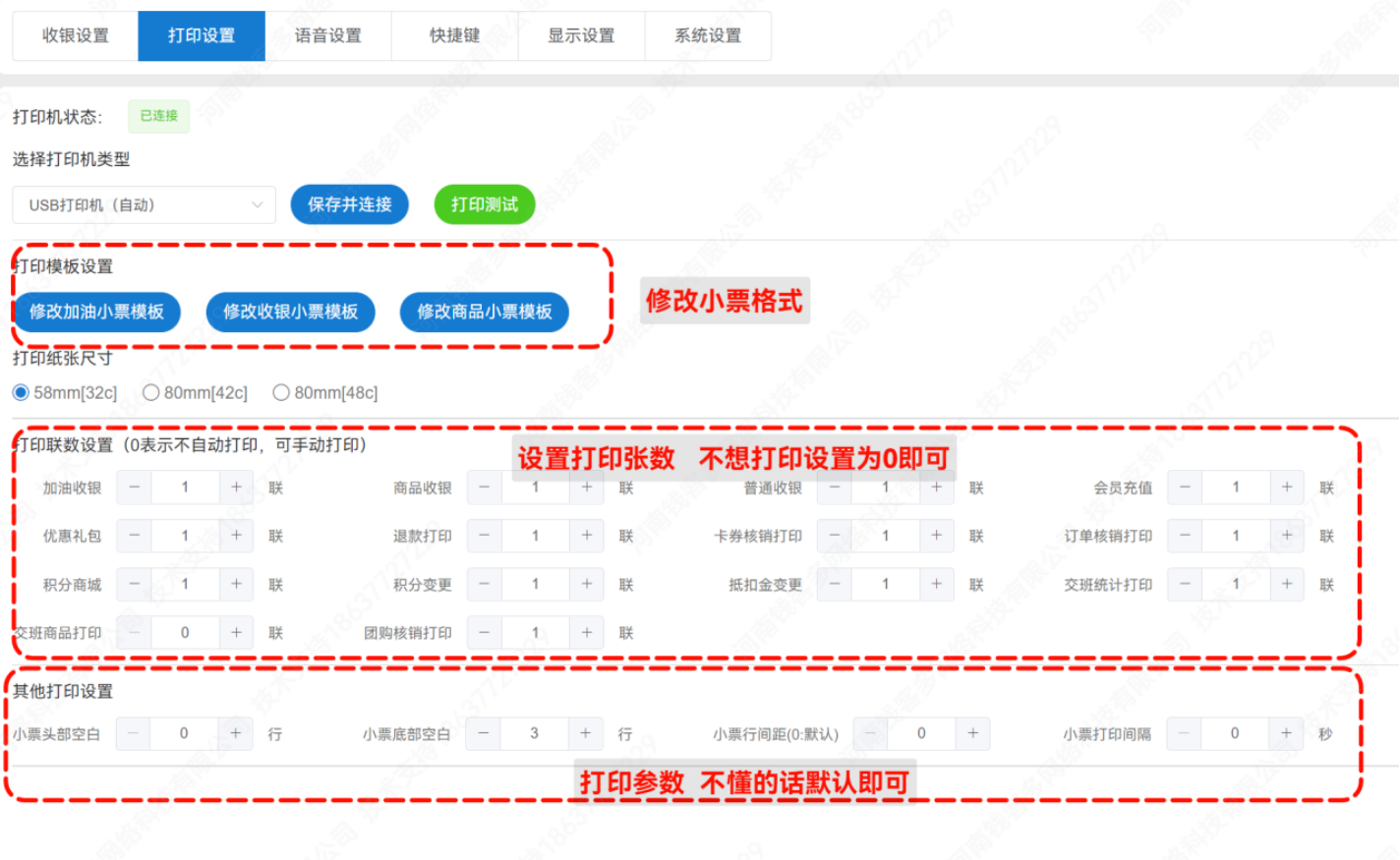Click plus icon for 订单核销打印
This screenshot has height=860, width=1400.
click(x=1286, y=536)
